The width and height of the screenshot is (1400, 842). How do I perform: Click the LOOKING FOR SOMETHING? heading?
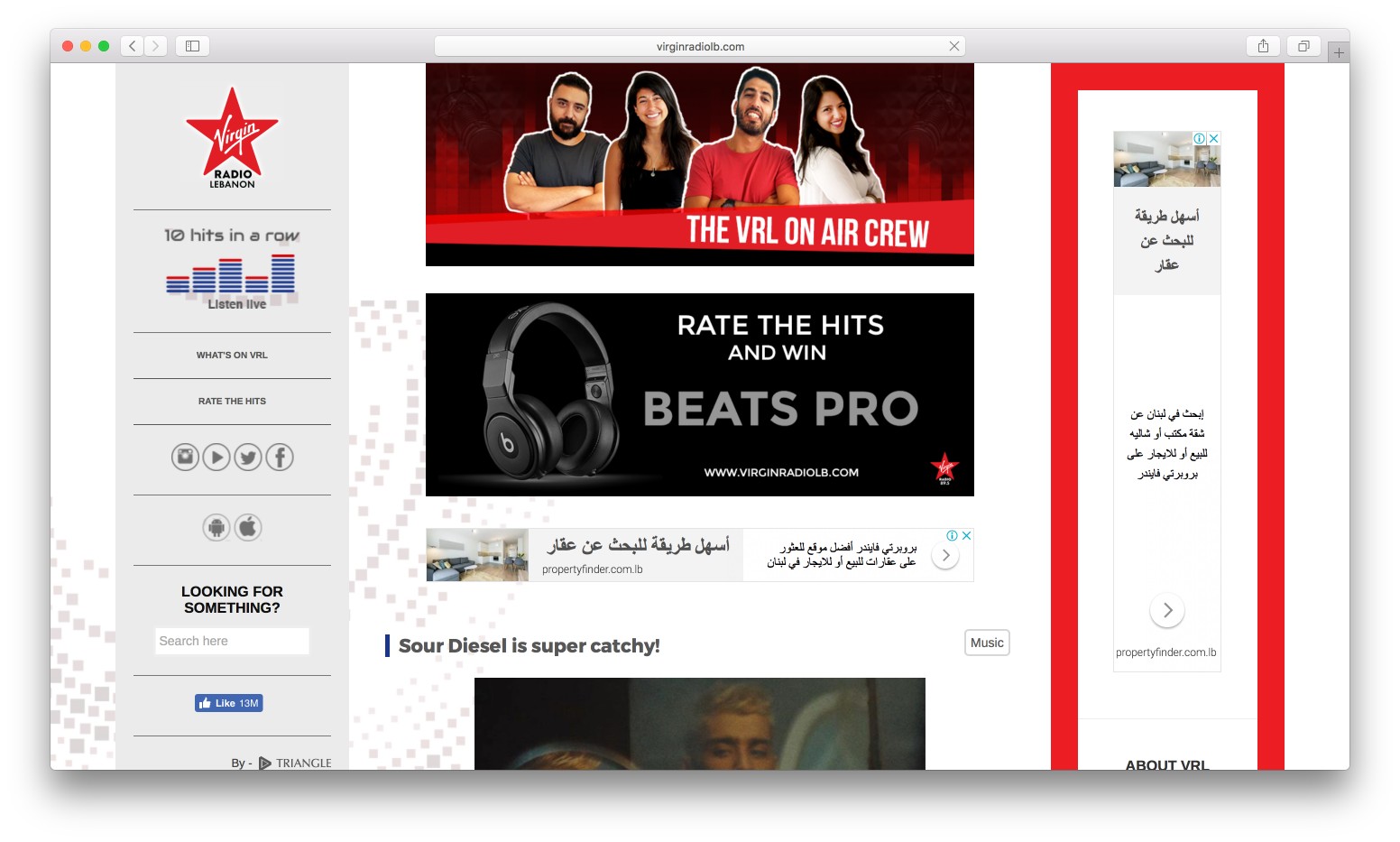tap(232, 600)
